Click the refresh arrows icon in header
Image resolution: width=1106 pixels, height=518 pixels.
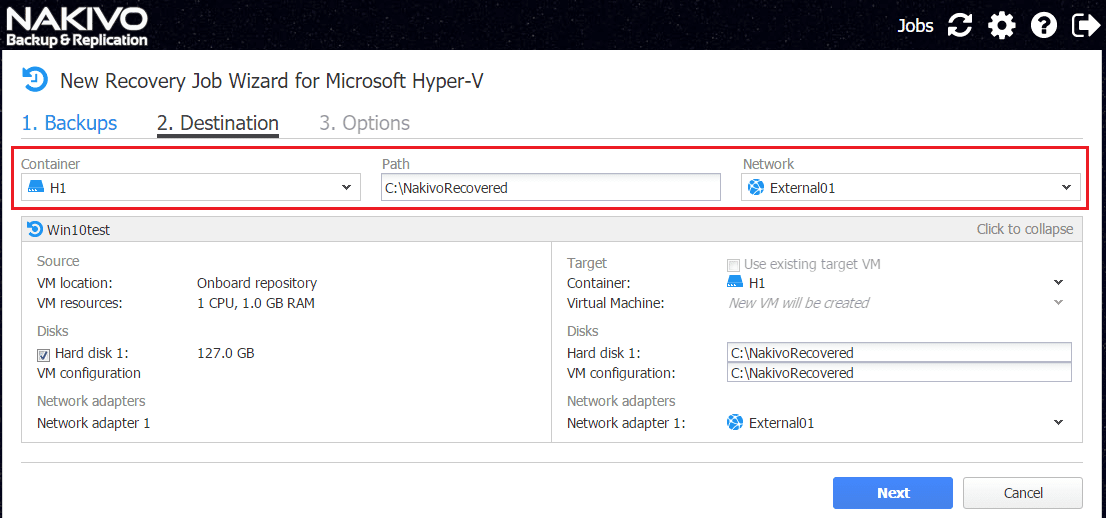click(x=960, y=26)
